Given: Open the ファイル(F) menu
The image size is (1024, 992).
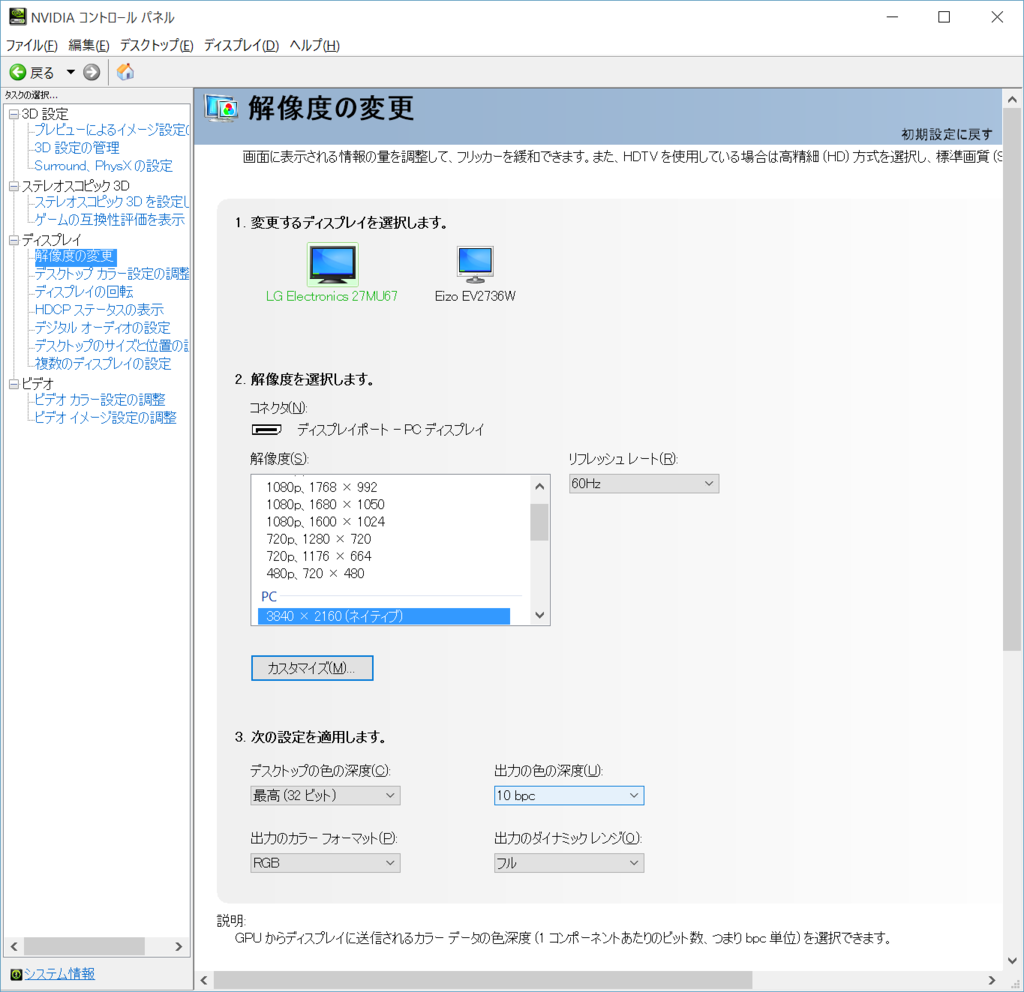Looking at the screenshot, I should point(31,45).
